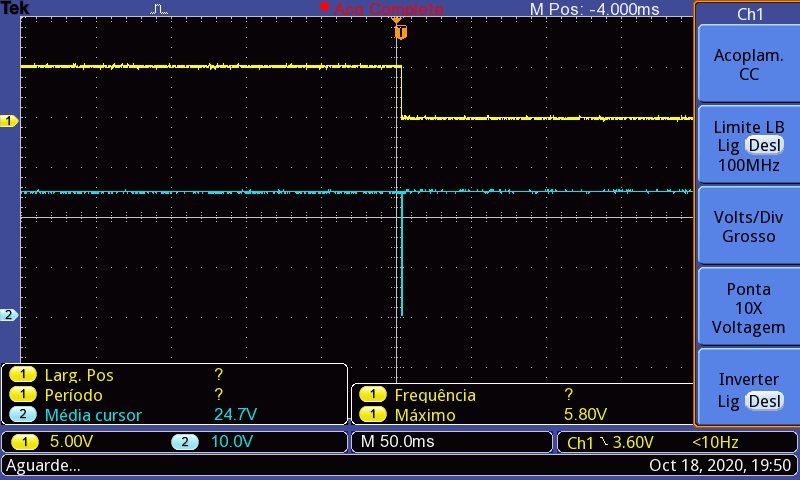Click the trigger pulse waveform icon at top
Image resolution: width=800 pixels, height=480 pixels.
159,9
